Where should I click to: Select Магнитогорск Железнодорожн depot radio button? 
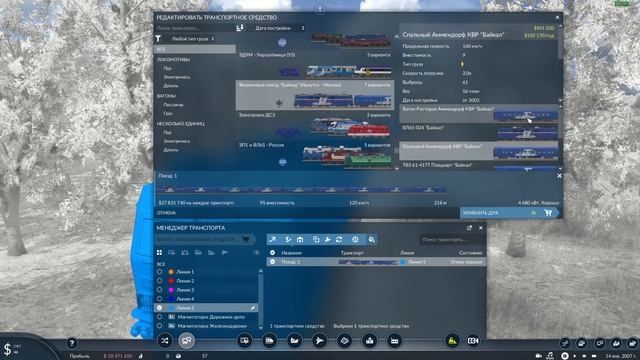pos(160,326)
